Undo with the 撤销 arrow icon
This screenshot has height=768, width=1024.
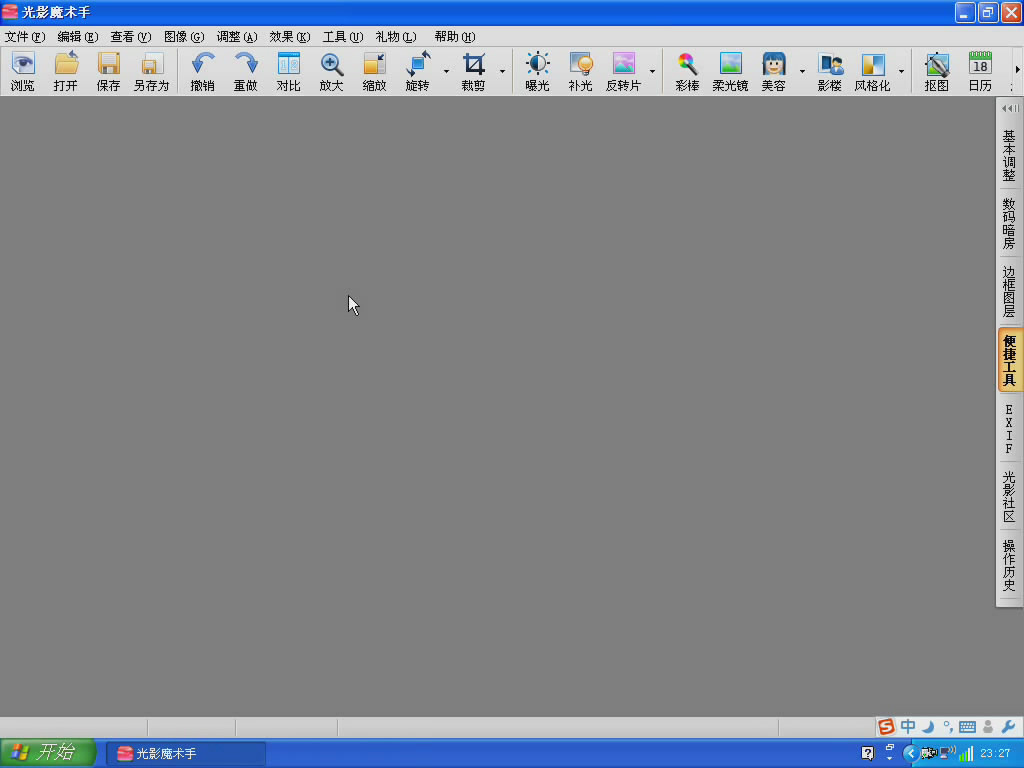202,71
